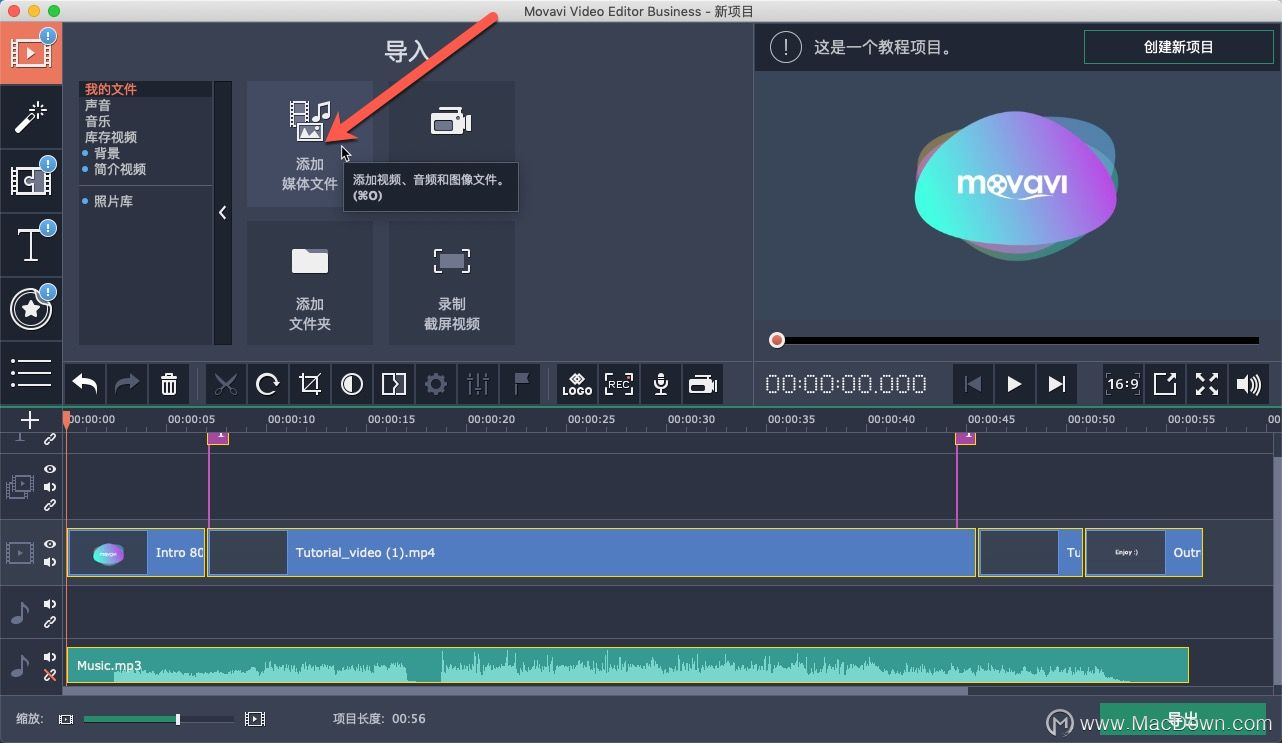The width and height of the screenshot is (1282, 743).
Task: Select 声音 category in the import list
Action: [x=98, y=105]
